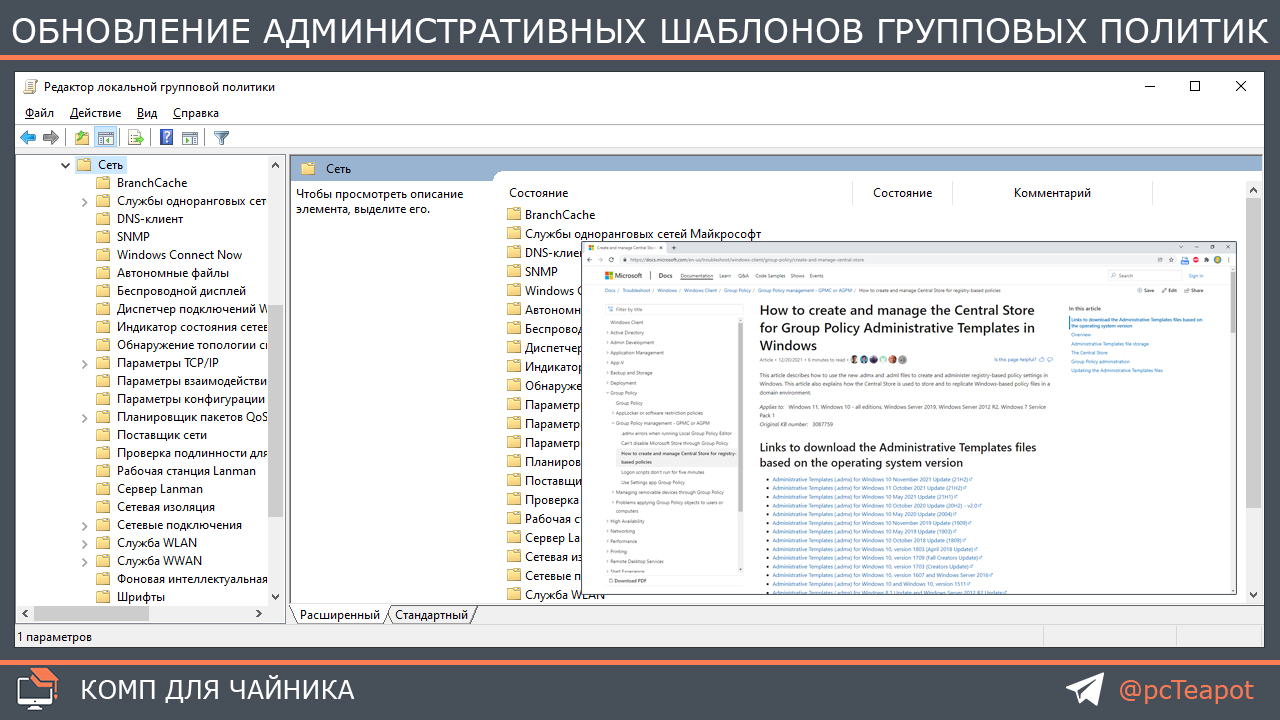
Task: Click the Filter by title field
Action: point(672,309)
